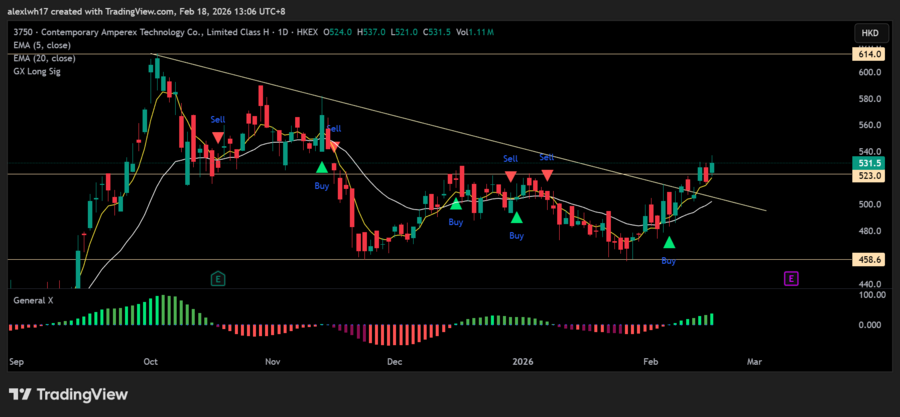Click the 523.0 horizontal line price label
The image size is (900, 417).
click(866, 175)
